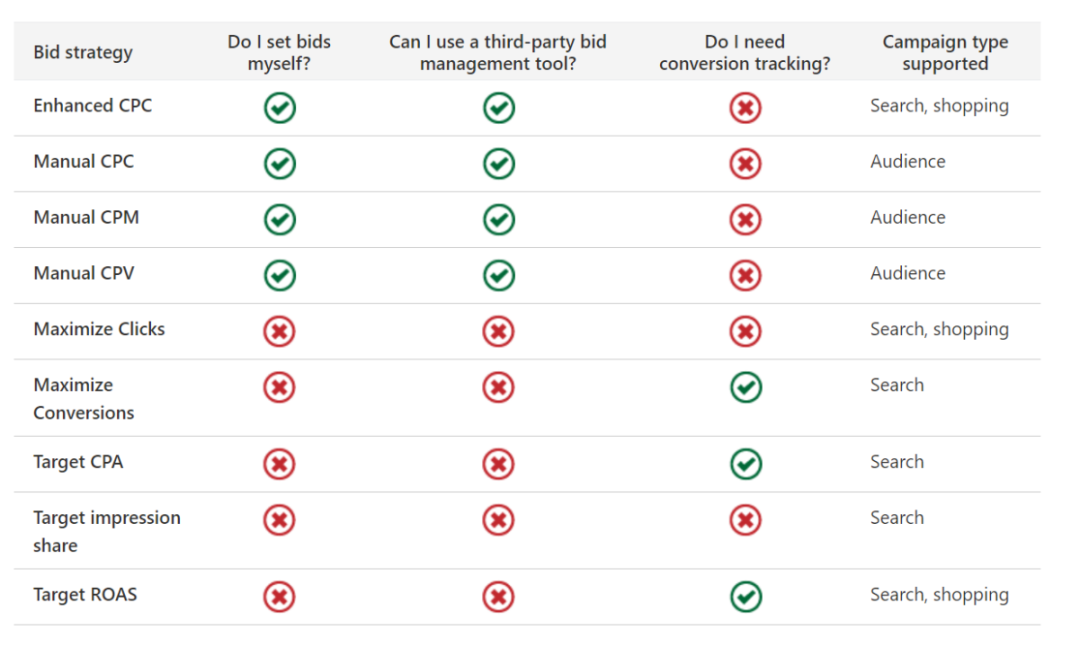
Task: Click Target ROAS conversion tracking green check
Action: click(x=746, y=597)
